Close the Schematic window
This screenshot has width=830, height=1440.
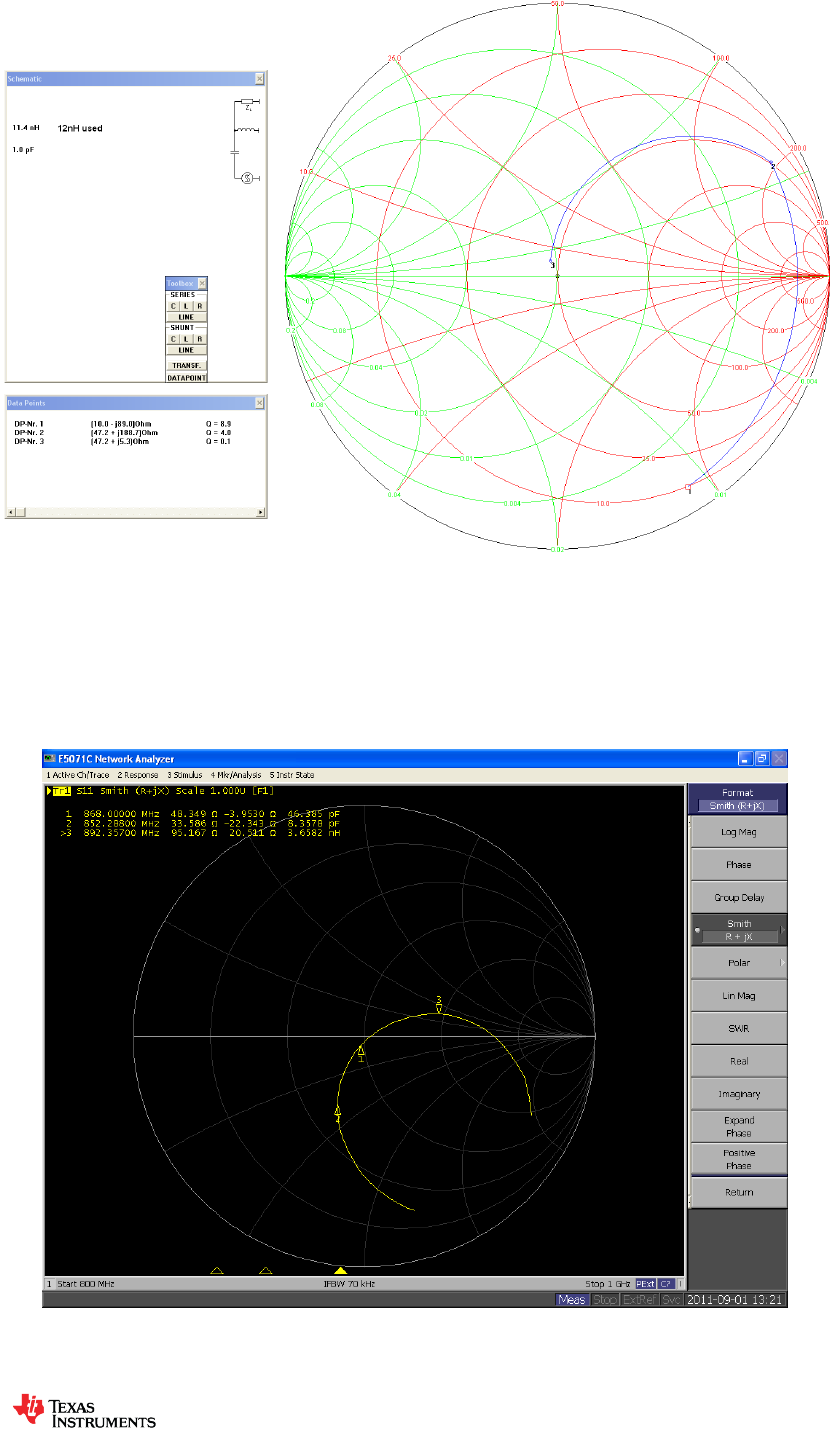[259, 78]
